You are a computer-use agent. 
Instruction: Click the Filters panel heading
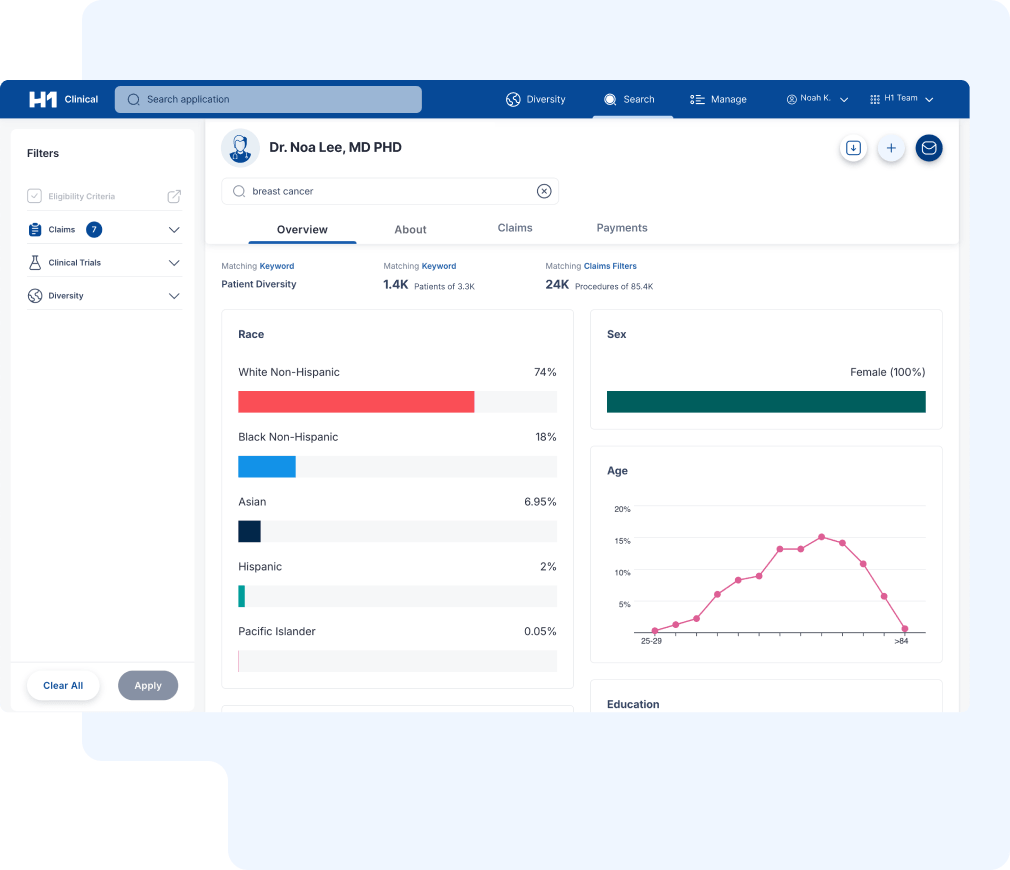[x=43, y=153]
